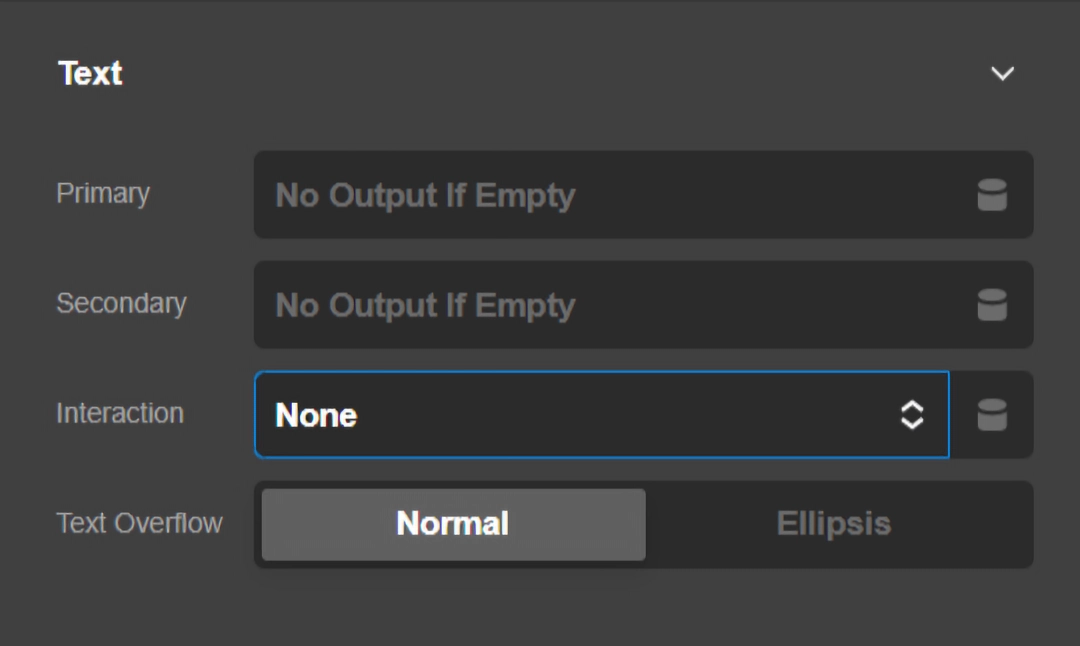
Task: Open data binding for the Interaction setting
Action: [991, 415]
